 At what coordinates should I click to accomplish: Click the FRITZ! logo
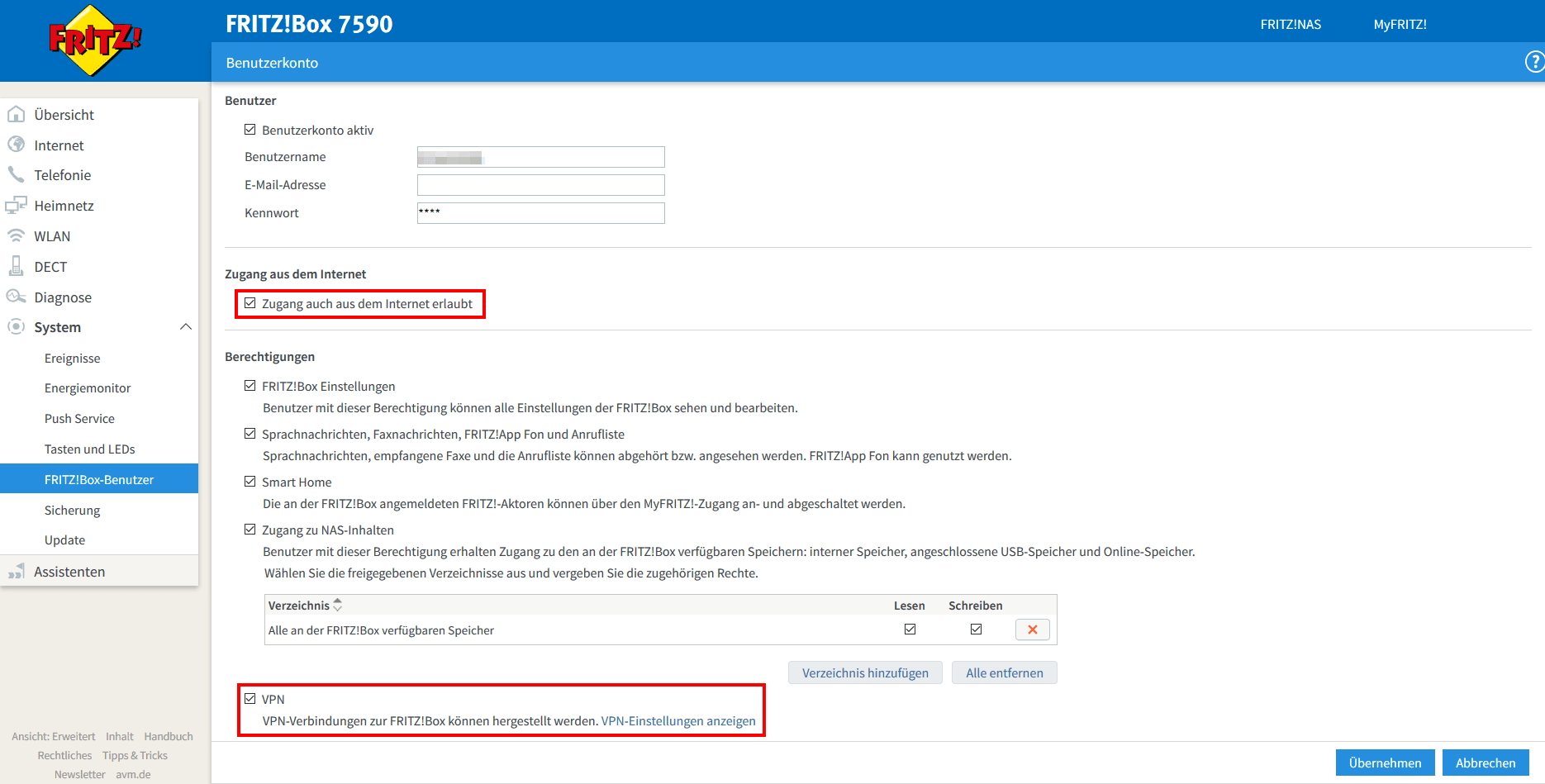pyautogui.click(x=95, y=40)
